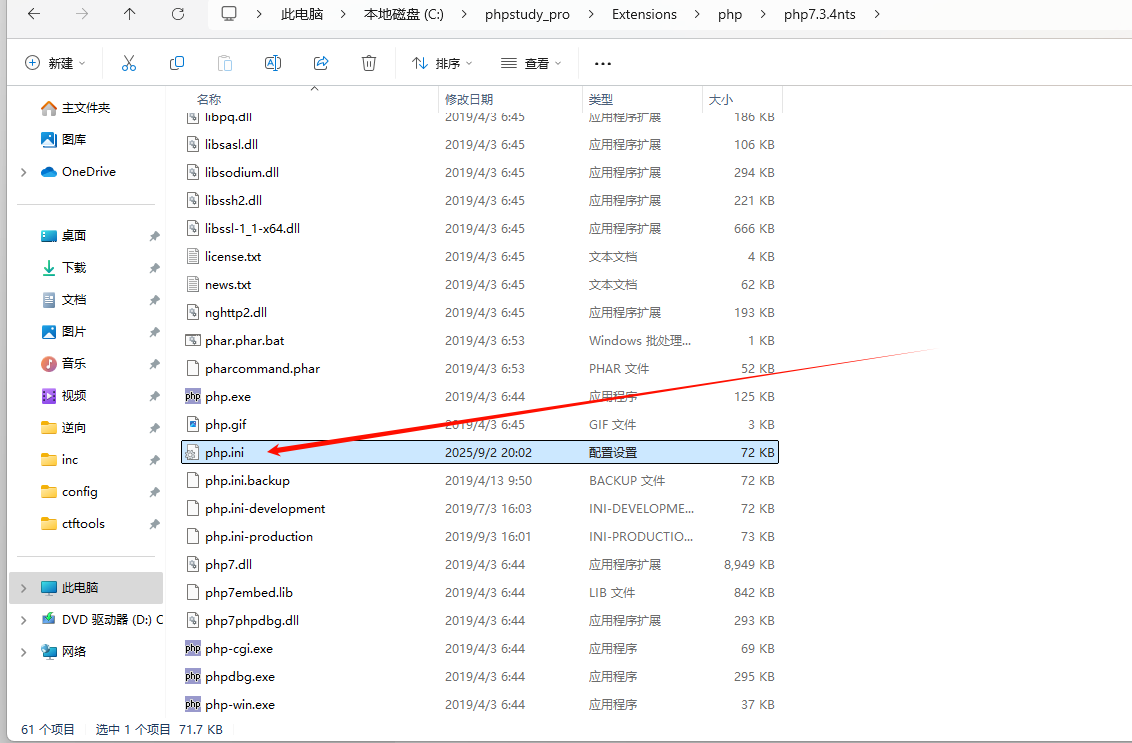Viewport: 1132px width, 743px height.
Task: Click the Share icon in toolbar
Action: pos(321,63)
